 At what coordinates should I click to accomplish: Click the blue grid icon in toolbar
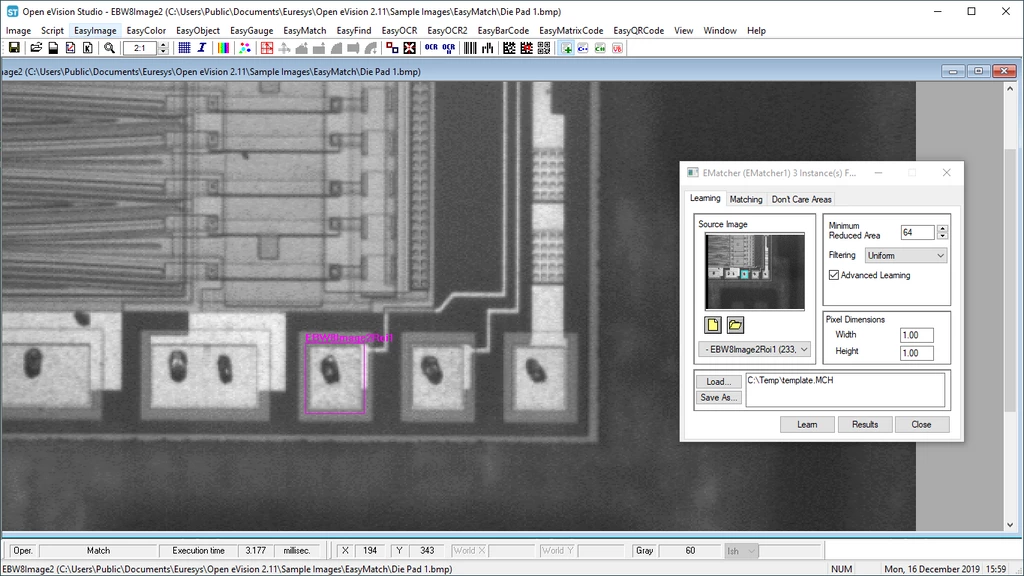[184, 48]
